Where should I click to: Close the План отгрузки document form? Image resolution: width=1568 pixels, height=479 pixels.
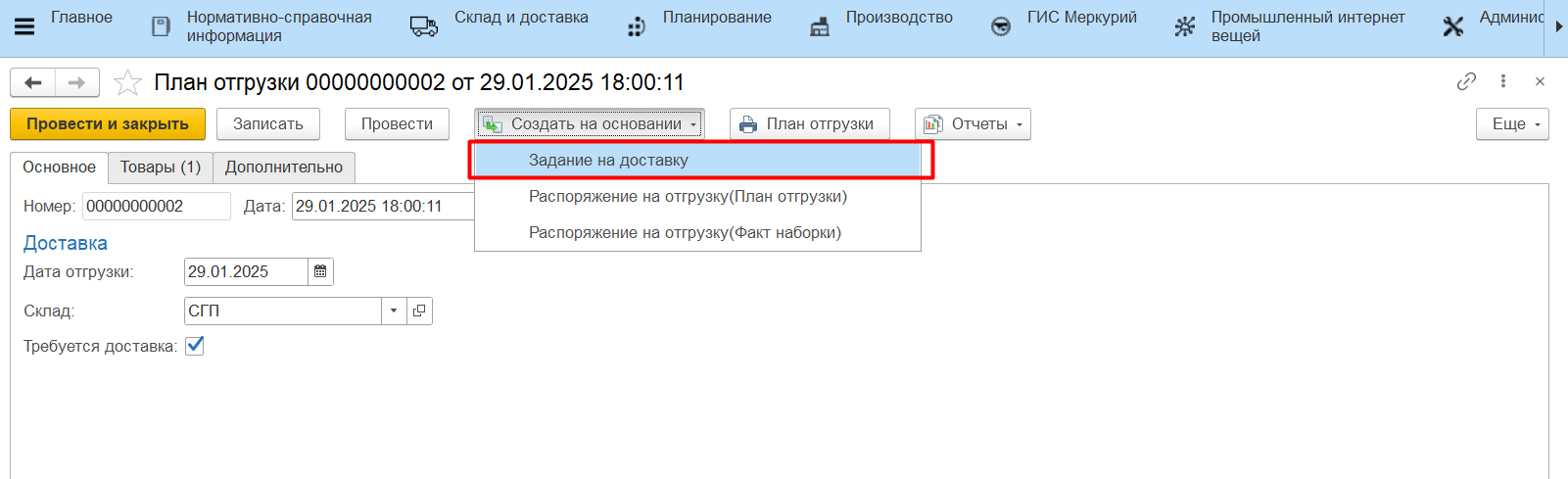[1540, 81]
